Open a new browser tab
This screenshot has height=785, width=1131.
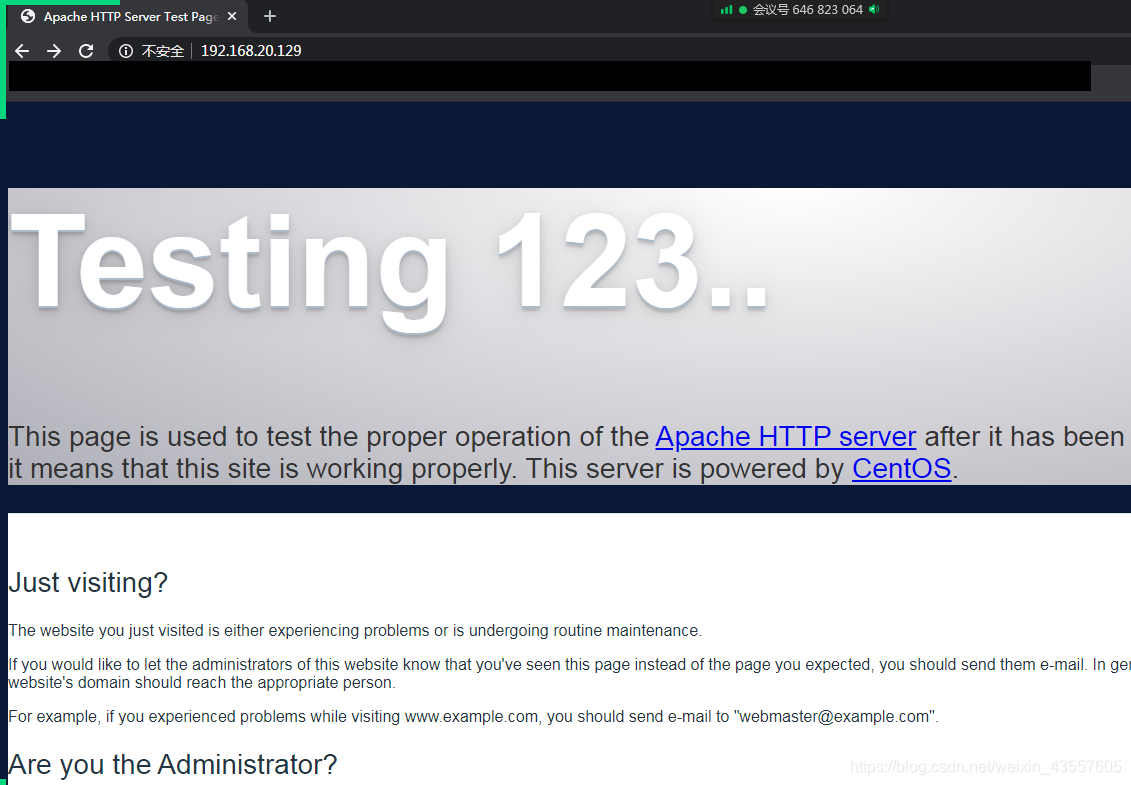click(270, 16)
